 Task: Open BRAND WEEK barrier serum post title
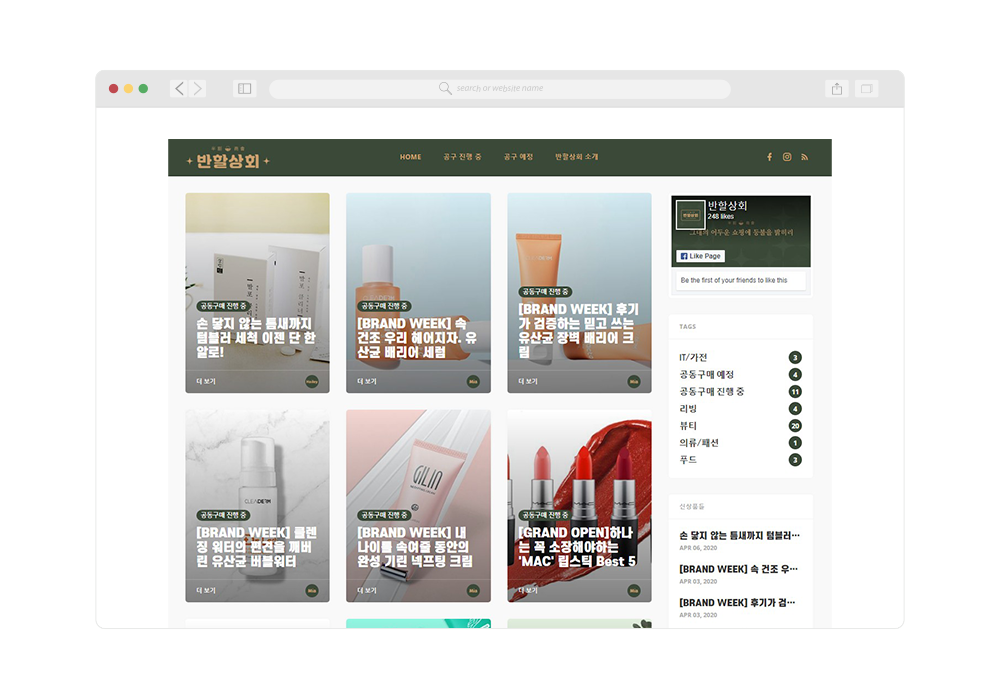click(x=416, y=338)
